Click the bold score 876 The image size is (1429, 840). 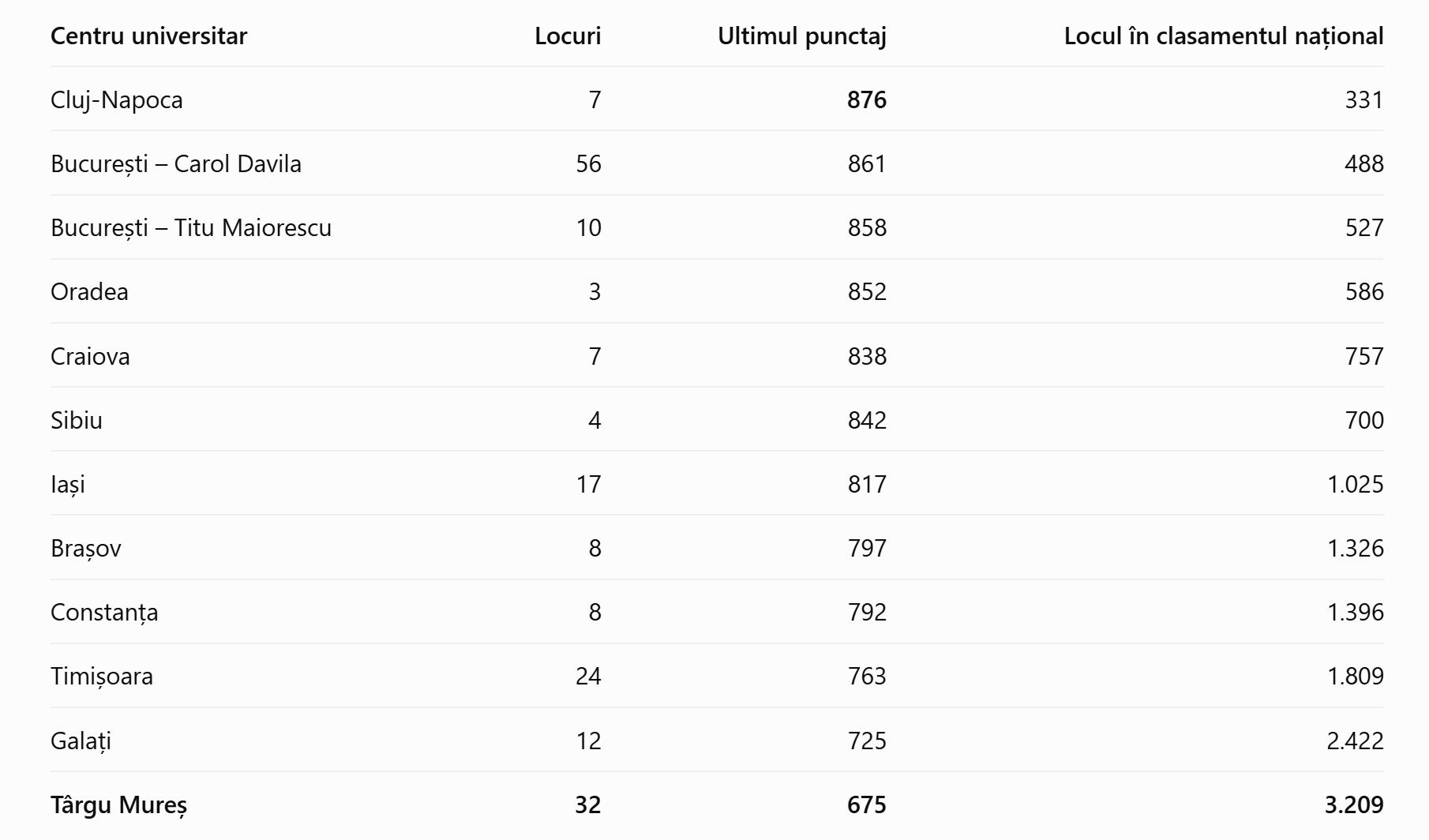[867, 100]
